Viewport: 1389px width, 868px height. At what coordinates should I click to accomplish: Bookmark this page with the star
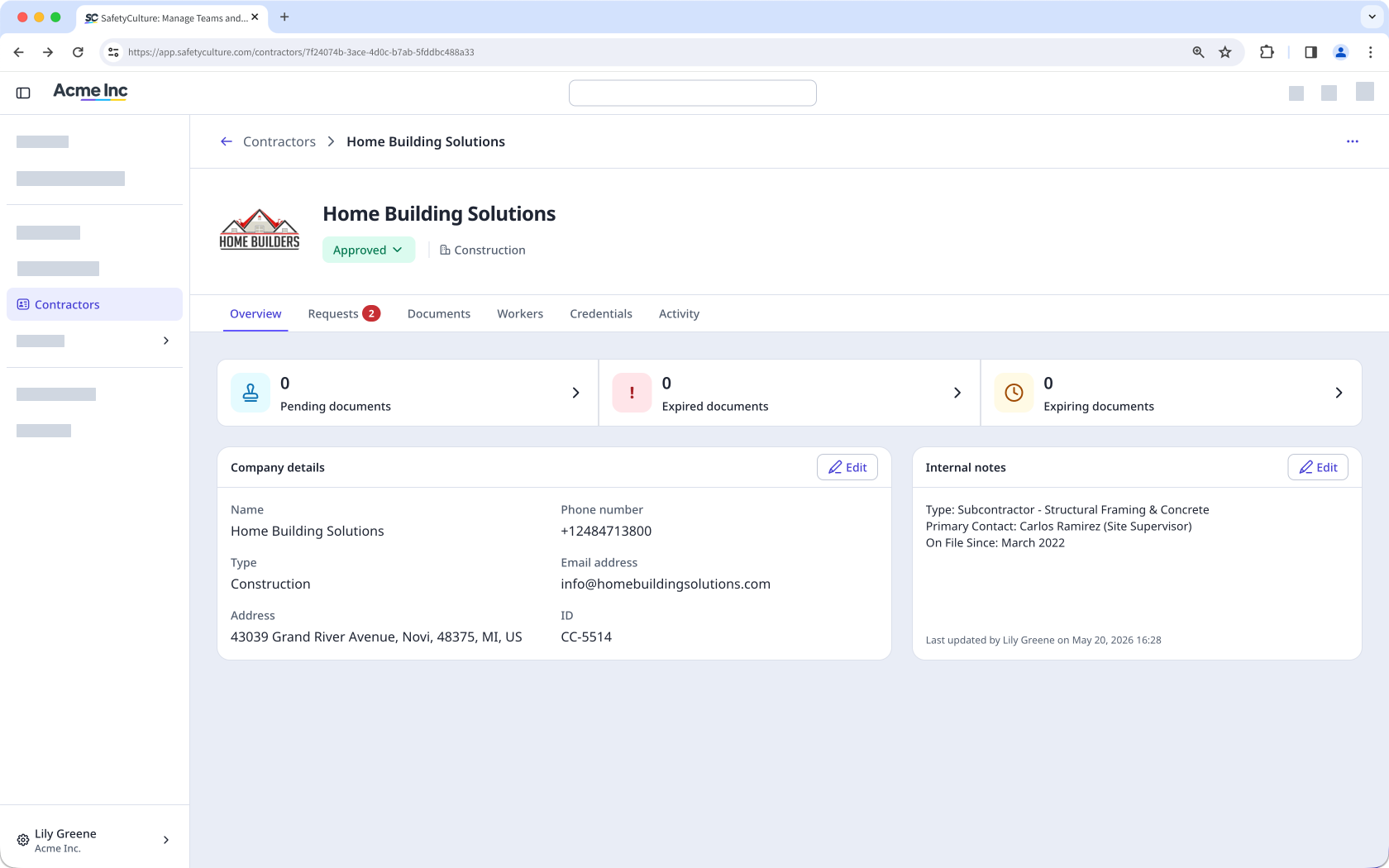point(1225,52)
